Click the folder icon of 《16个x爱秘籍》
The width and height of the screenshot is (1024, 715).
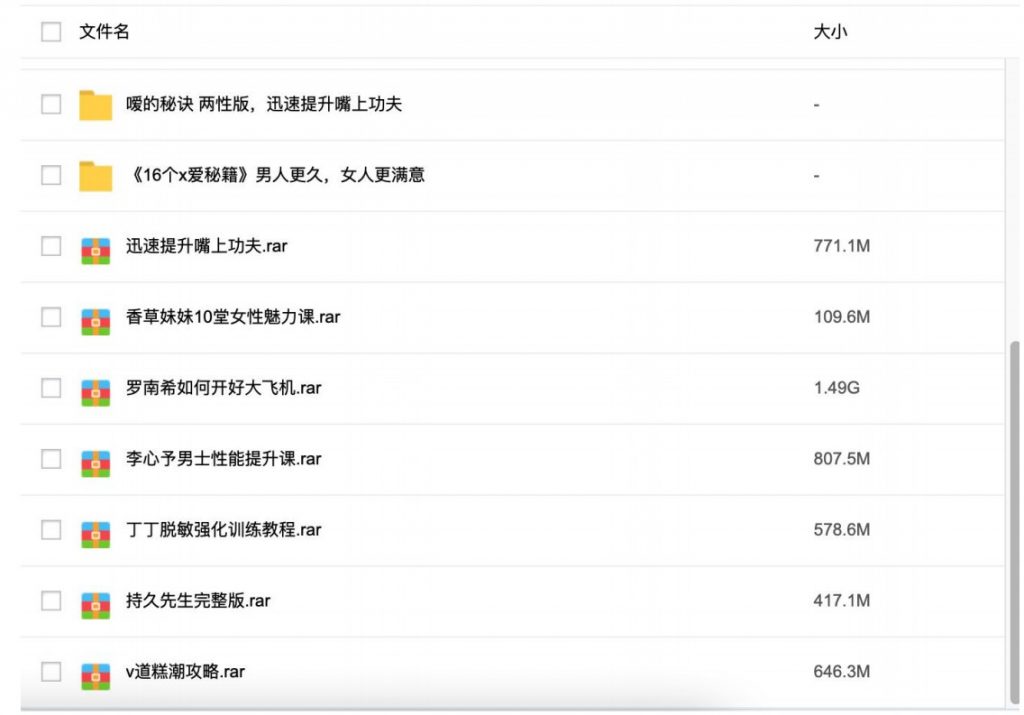tap(95, 176)
